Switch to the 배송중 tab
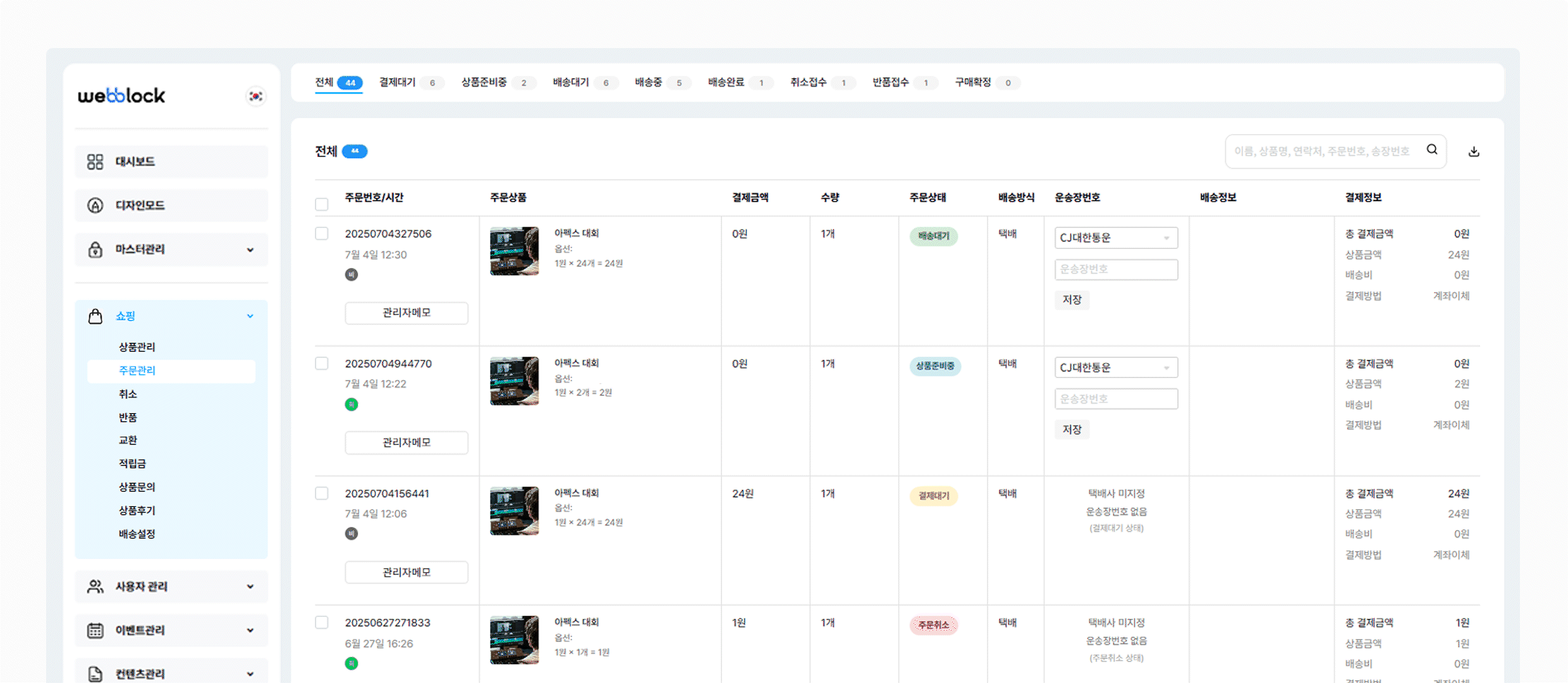 click(649, 82)
